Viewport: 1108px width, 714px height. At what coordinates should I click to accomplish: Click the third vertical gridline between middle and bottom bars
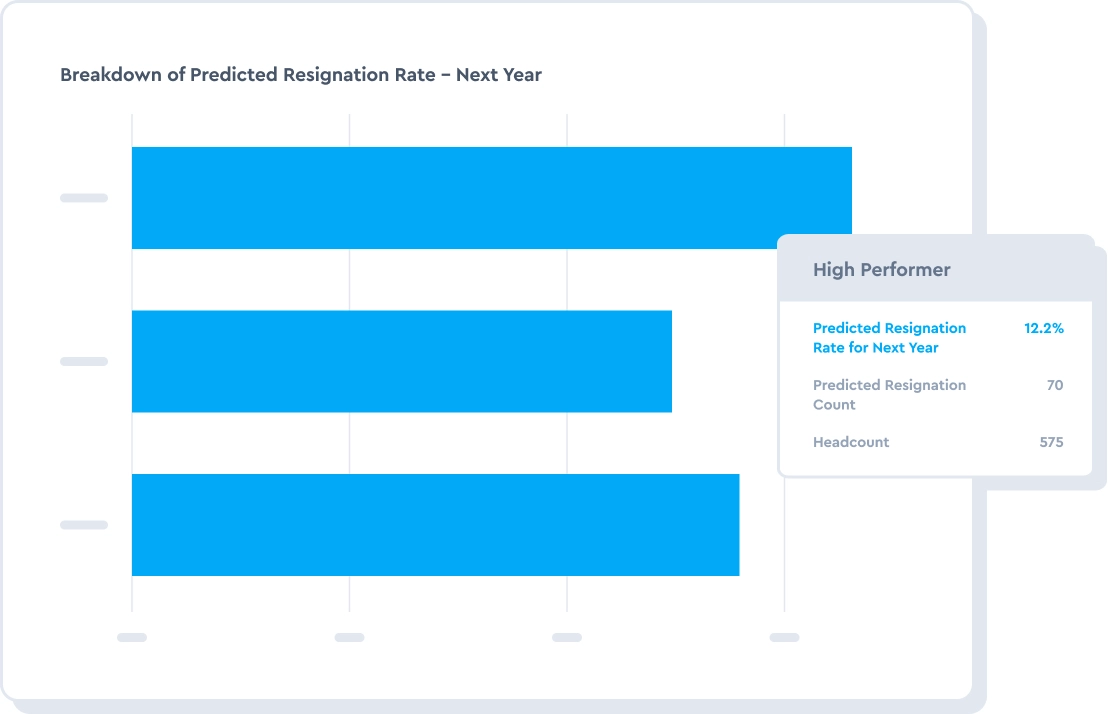pos(567,443)
